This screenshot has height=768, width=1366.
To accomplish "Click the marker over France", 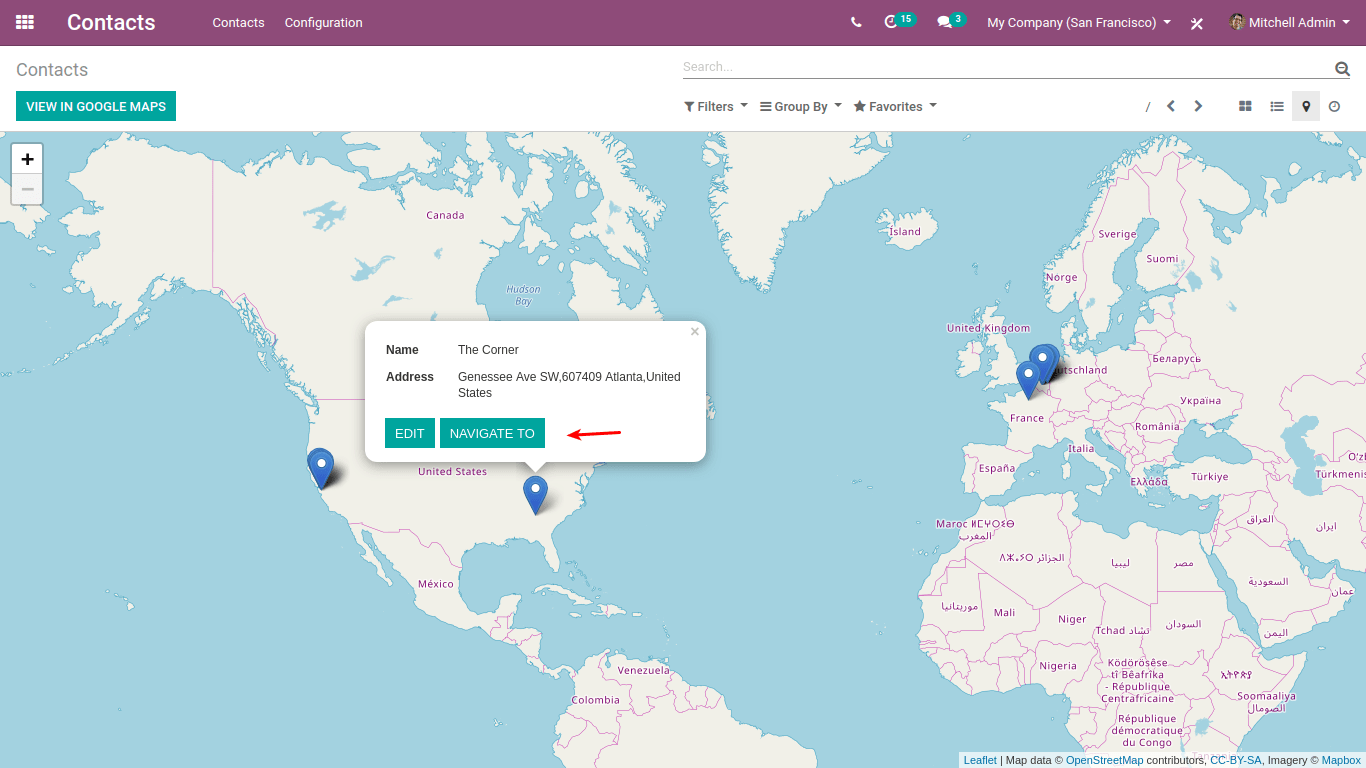I will point(1028,379).
